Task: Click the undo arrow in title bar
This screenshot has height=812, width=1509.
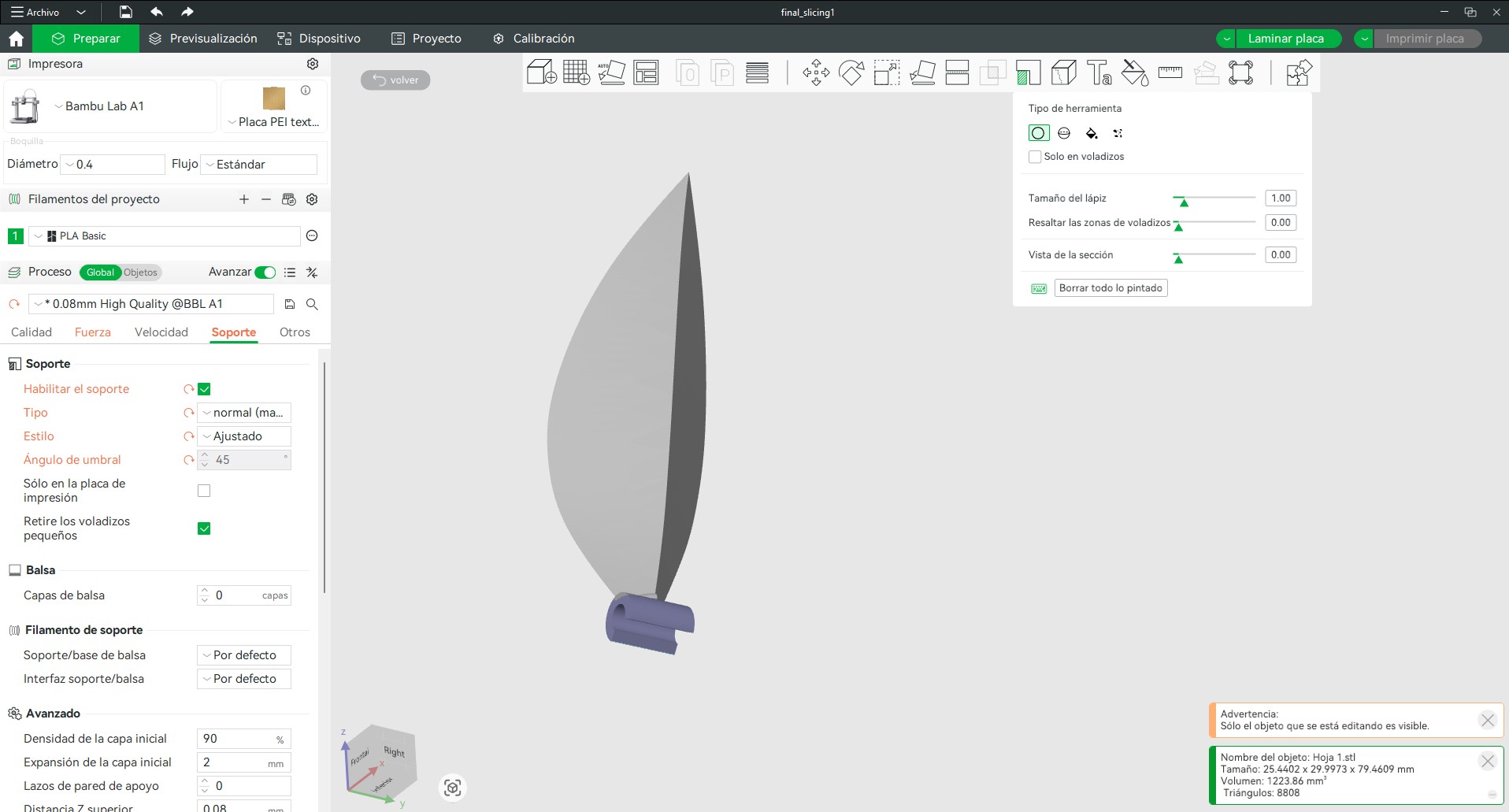Action: coord(157,12)
